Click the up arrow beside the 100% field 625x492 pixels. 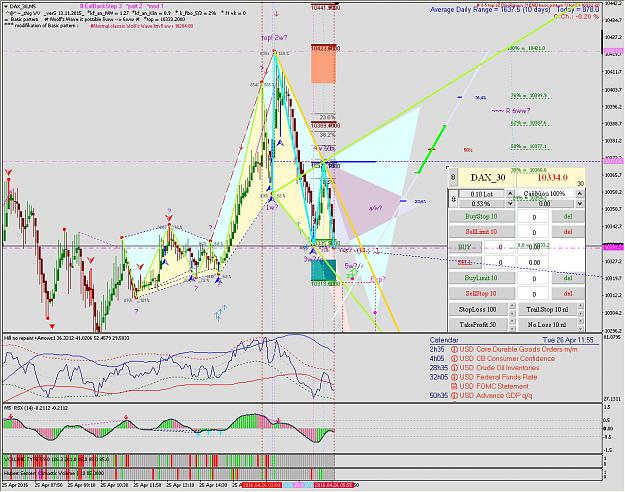point(580,193)
